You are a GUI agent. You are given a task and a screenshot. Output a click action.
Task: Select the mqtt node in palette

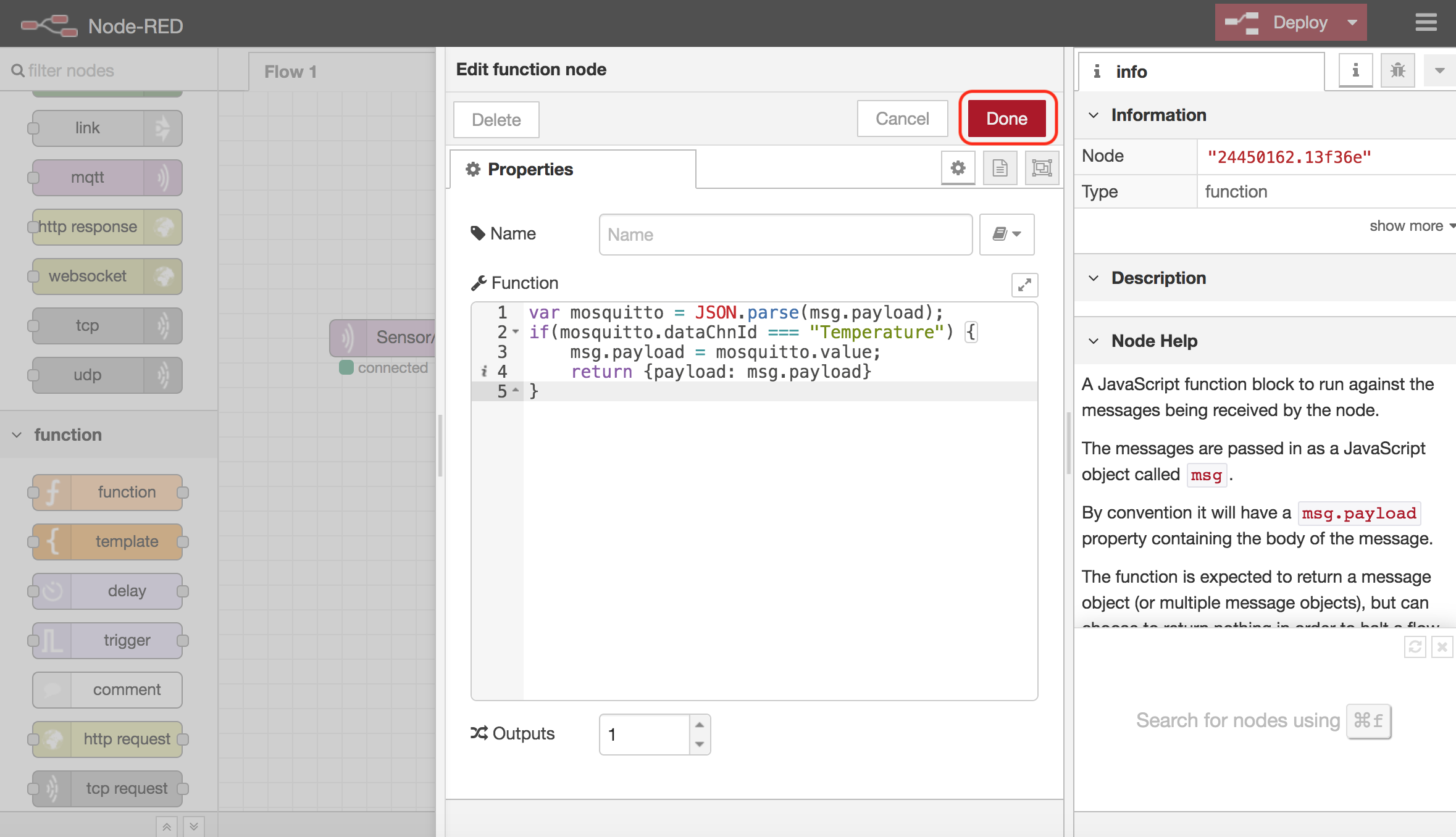(107, 178)
